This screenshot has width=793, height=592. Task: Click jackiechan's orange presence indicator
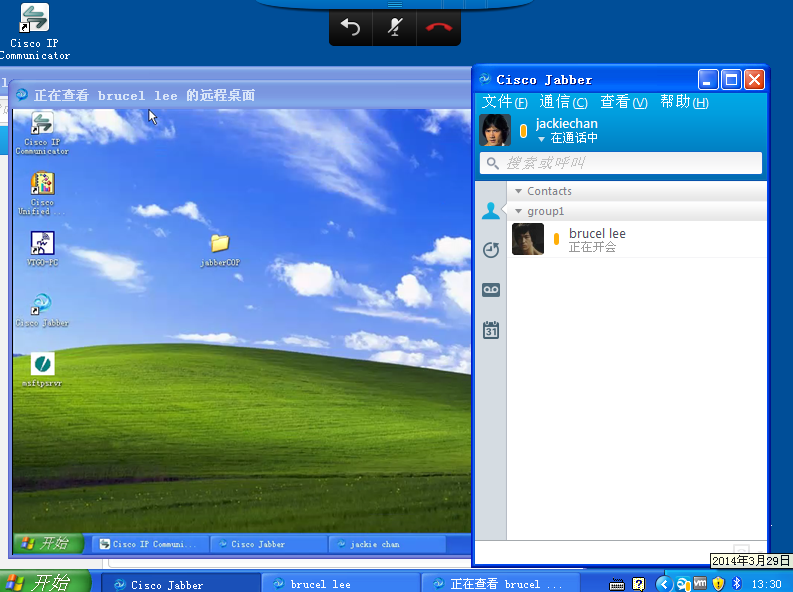[523, 130]
